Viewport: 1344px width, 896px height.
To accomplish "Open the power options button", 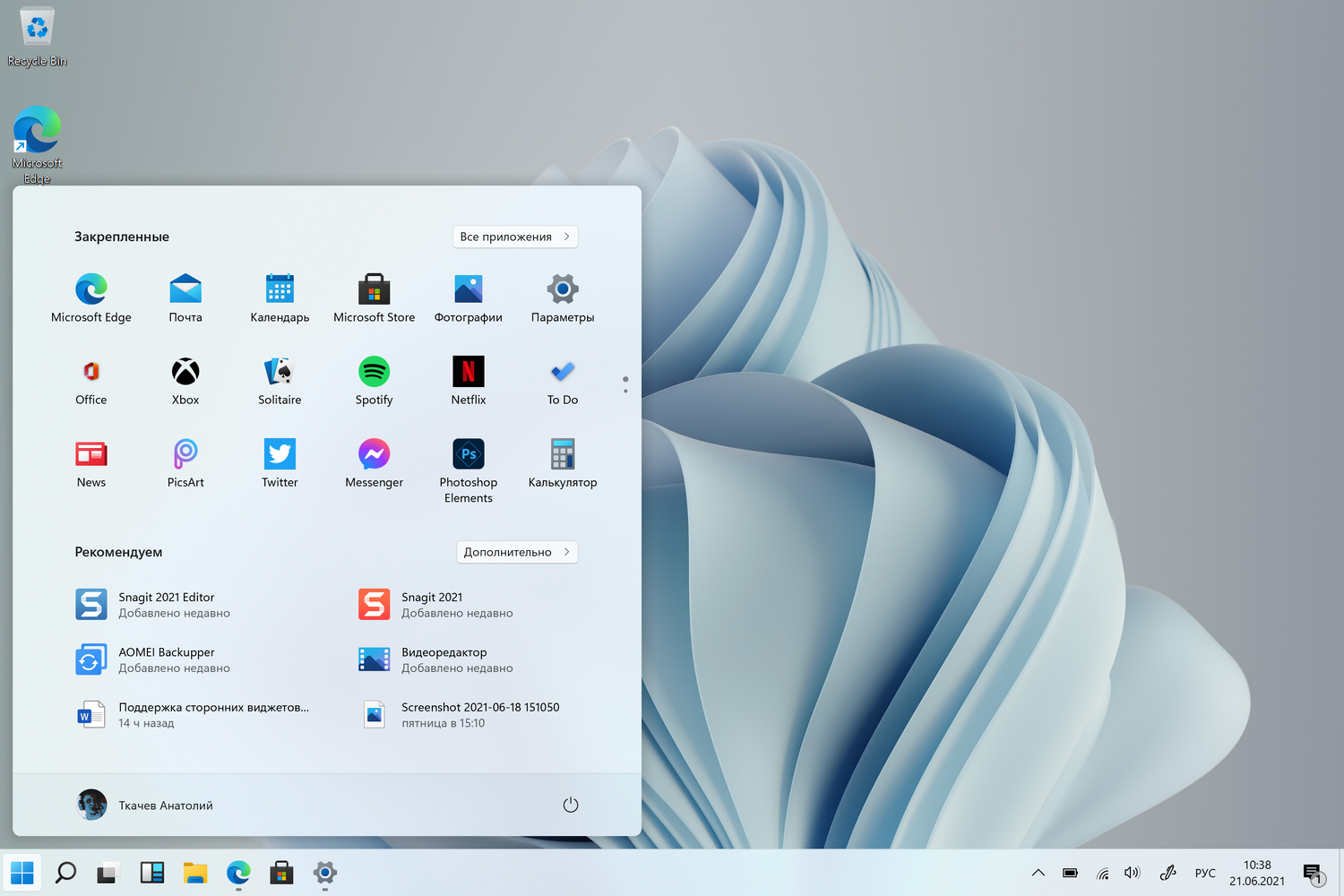I will point(571,805).
